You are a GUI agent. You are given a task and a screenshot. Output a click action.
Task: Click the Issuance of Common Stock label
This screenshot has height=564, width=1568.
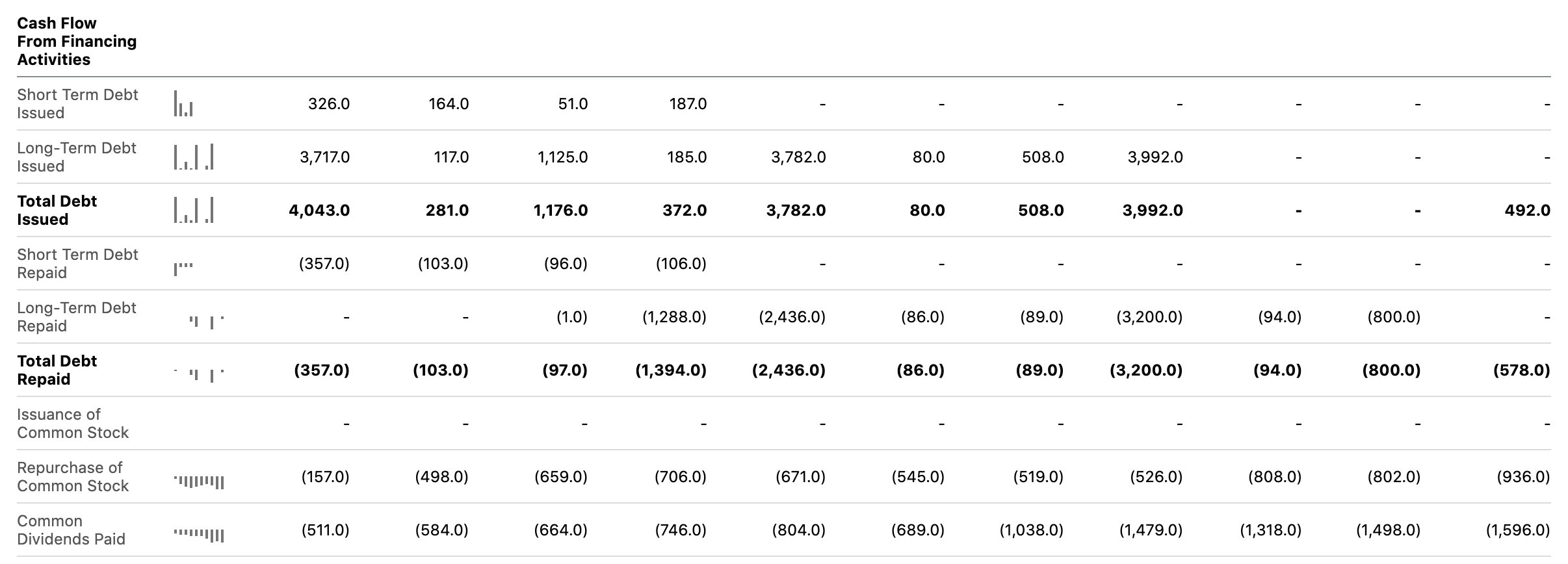(73, 424)
